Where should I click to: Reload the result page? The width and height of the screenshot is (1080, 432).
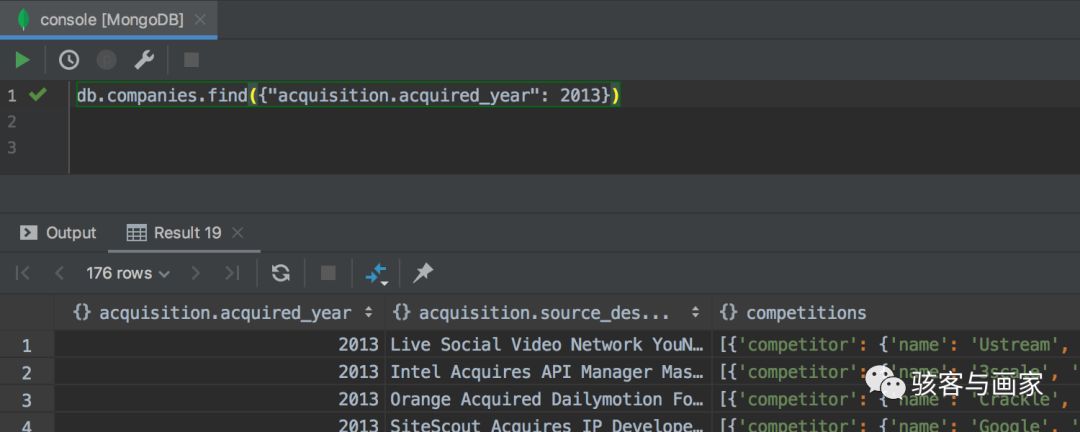[280, 274]
